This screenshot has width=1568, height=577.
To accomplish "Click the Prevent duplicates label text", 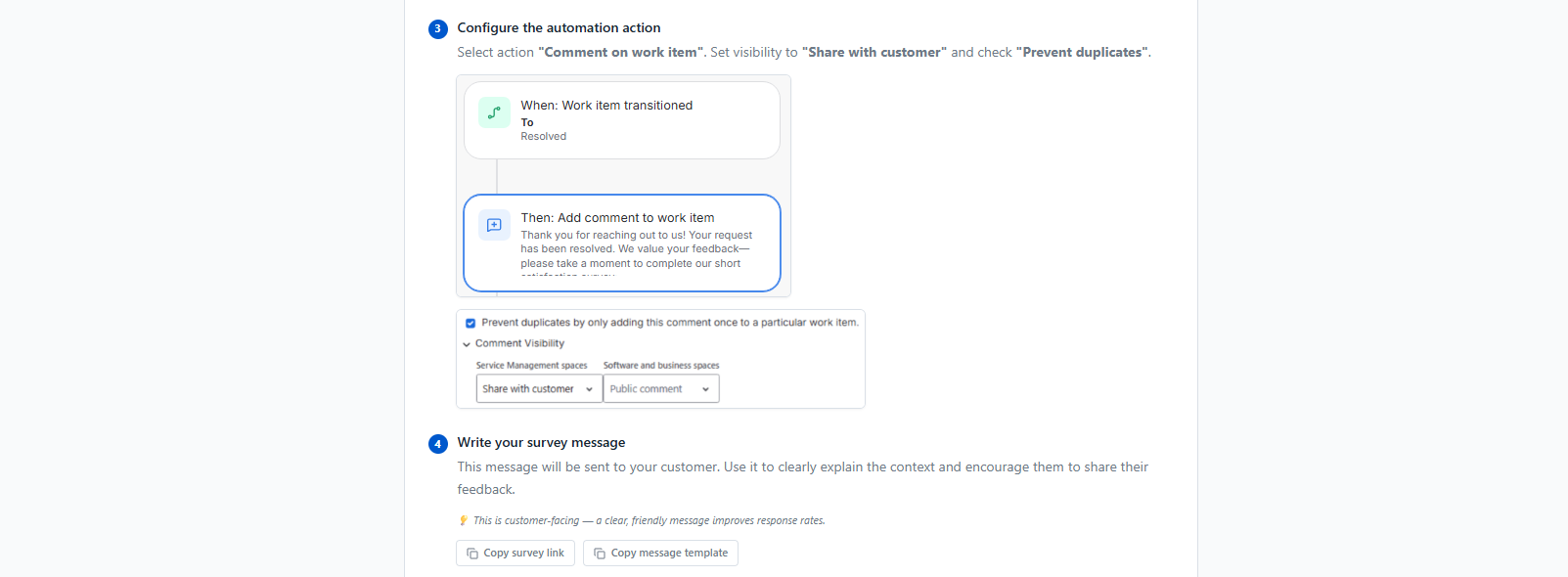I will point(670,323).
